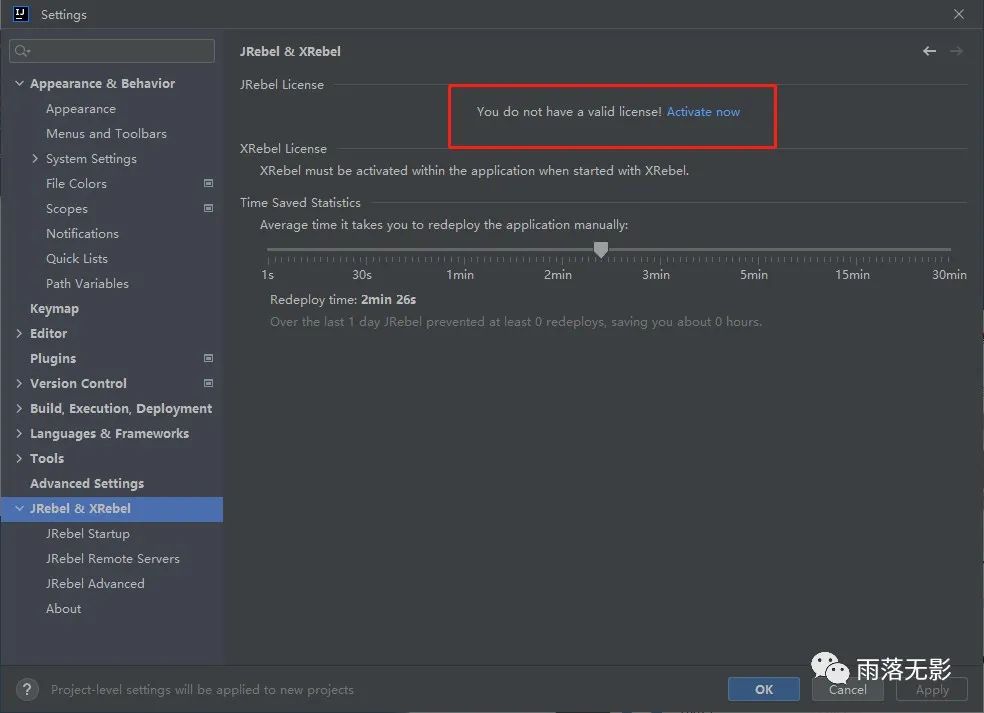
Task: Click the project-level icon beside Scopes
Action: (x=208, y=208)
